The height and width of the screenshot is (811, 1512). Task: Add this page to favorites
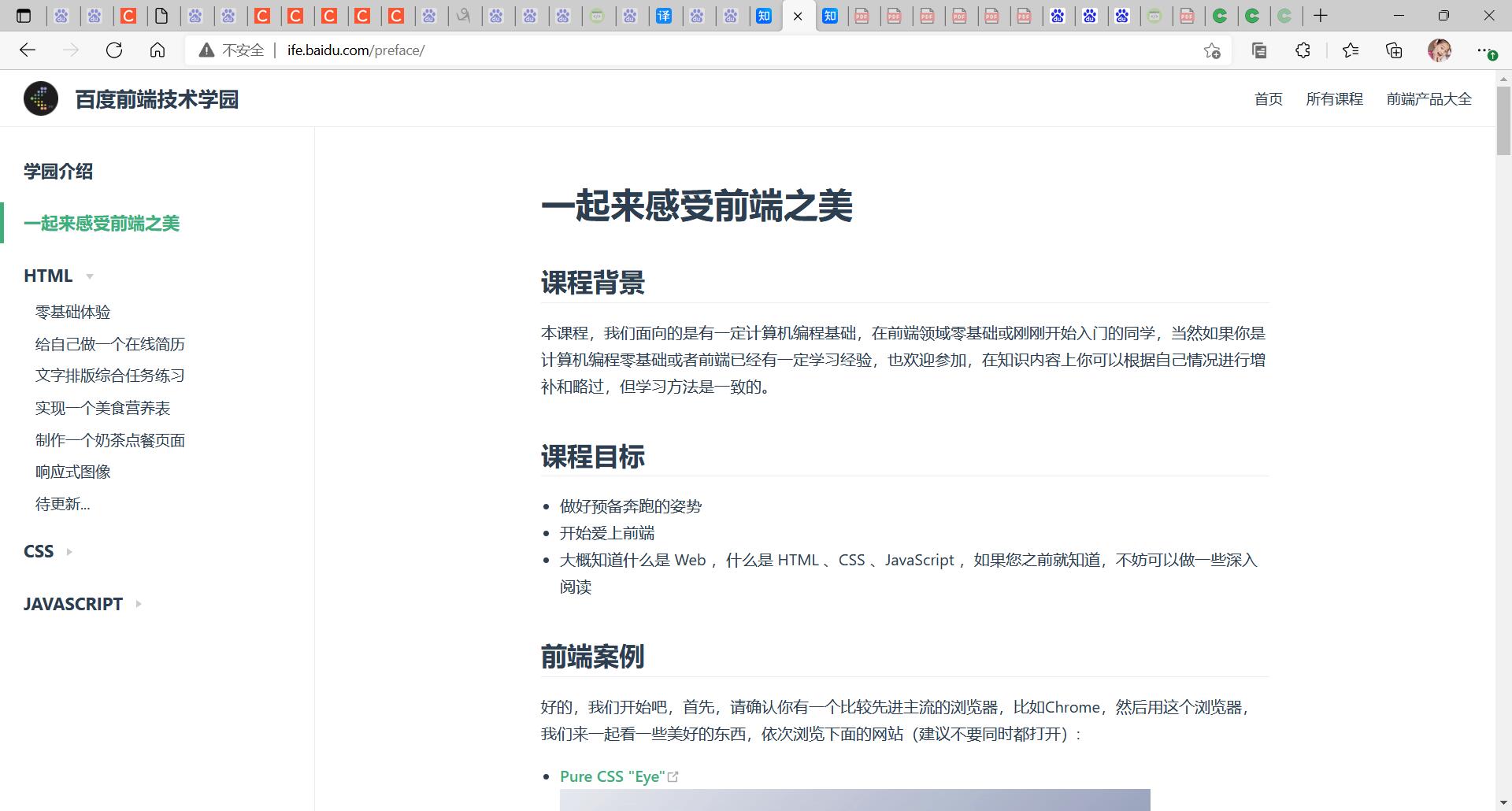click(x=1210, y=50)
